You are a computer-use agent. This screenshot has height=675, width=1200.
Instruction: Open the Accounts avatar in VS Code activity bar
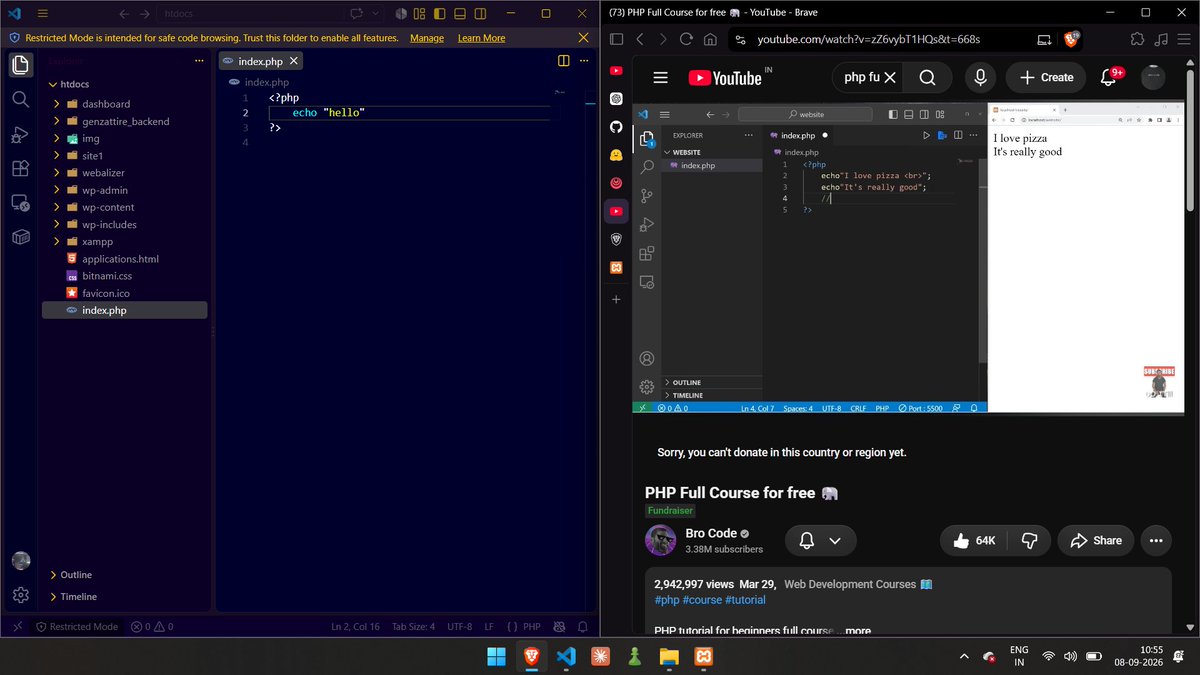[21, 561]
